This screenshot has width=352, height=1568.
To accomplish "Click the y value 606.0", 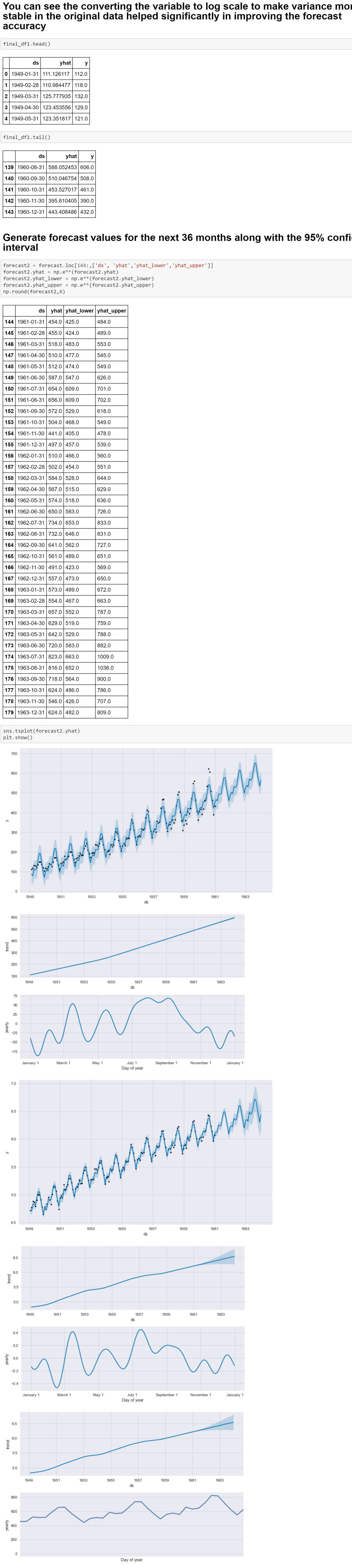I will [x=87, y=167].
